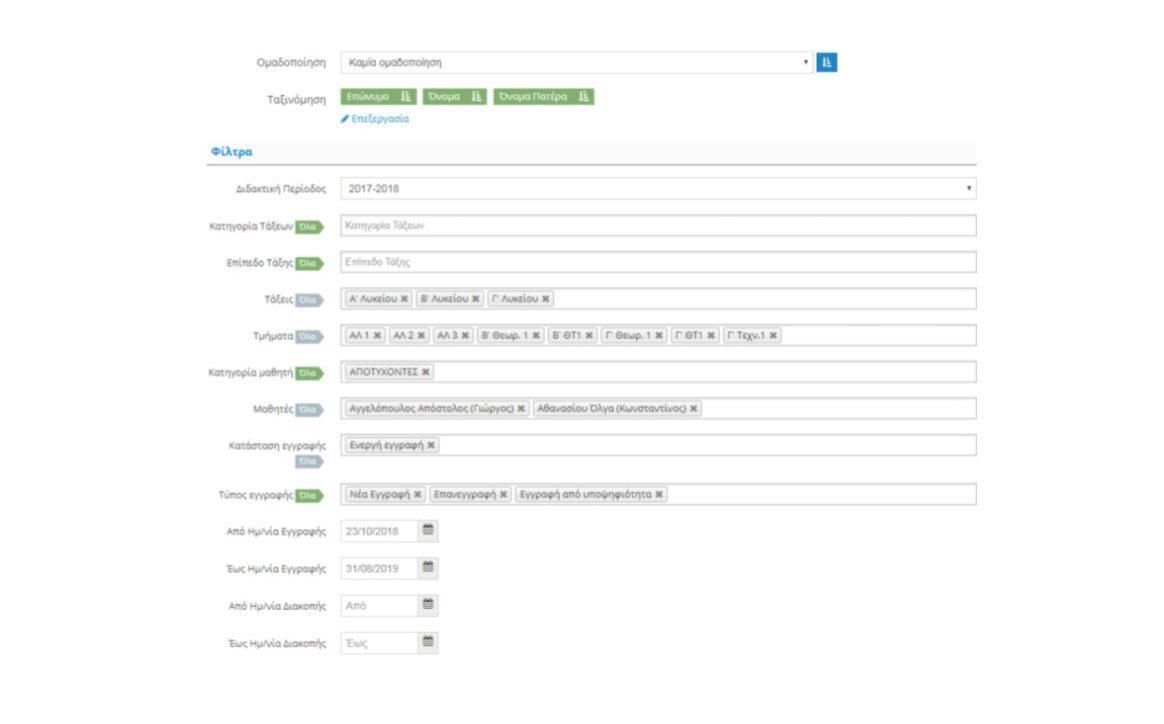The width and height of the screenshot is (1164, 724).
Task: Open calendar for Έως Ημ/νία Διακοπής
Action: tap(428, 642)
